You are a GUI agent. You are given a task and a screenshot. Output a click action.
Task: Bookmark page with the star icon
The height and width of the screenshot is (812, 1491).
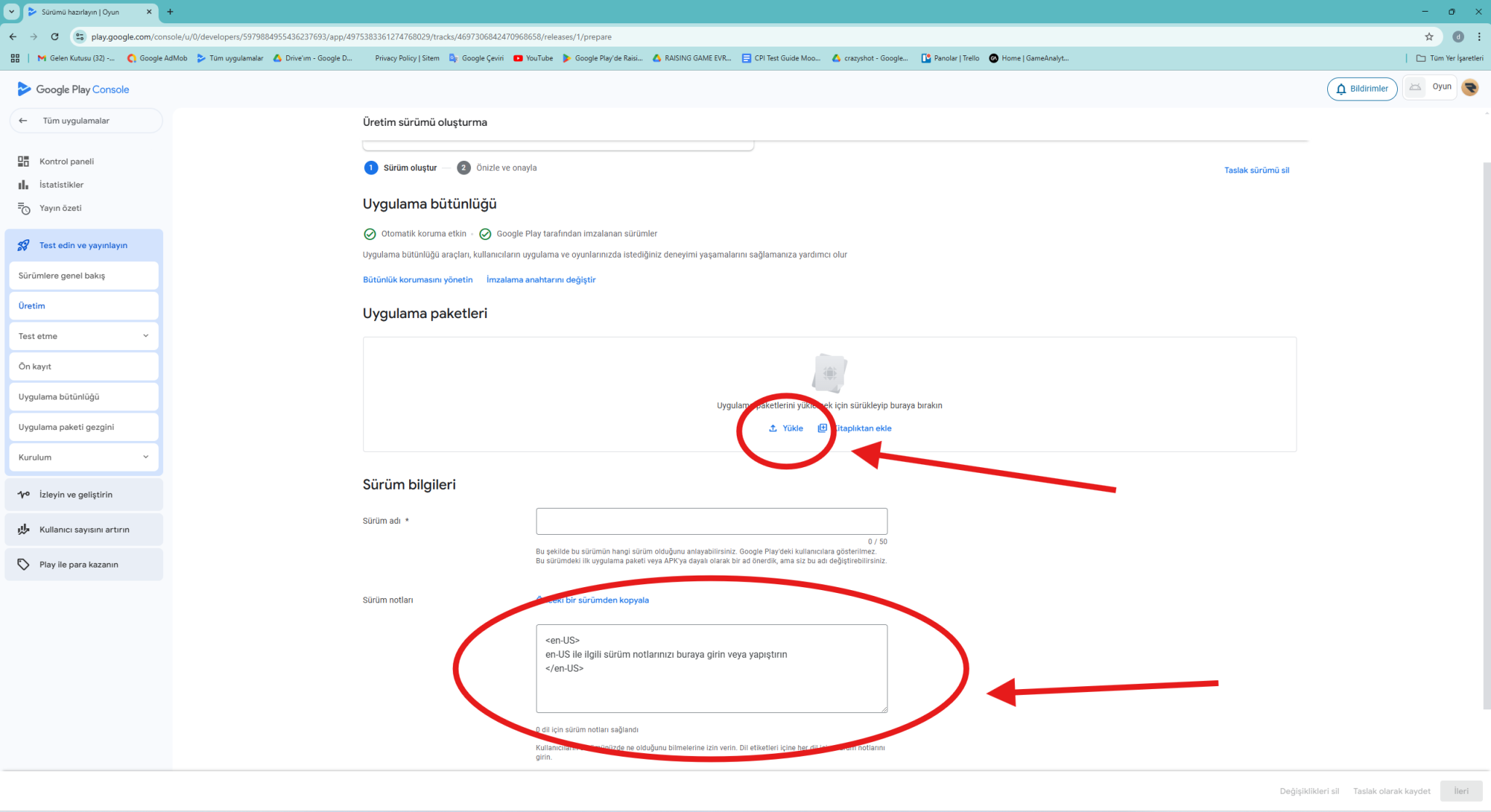click(1428, 36)
